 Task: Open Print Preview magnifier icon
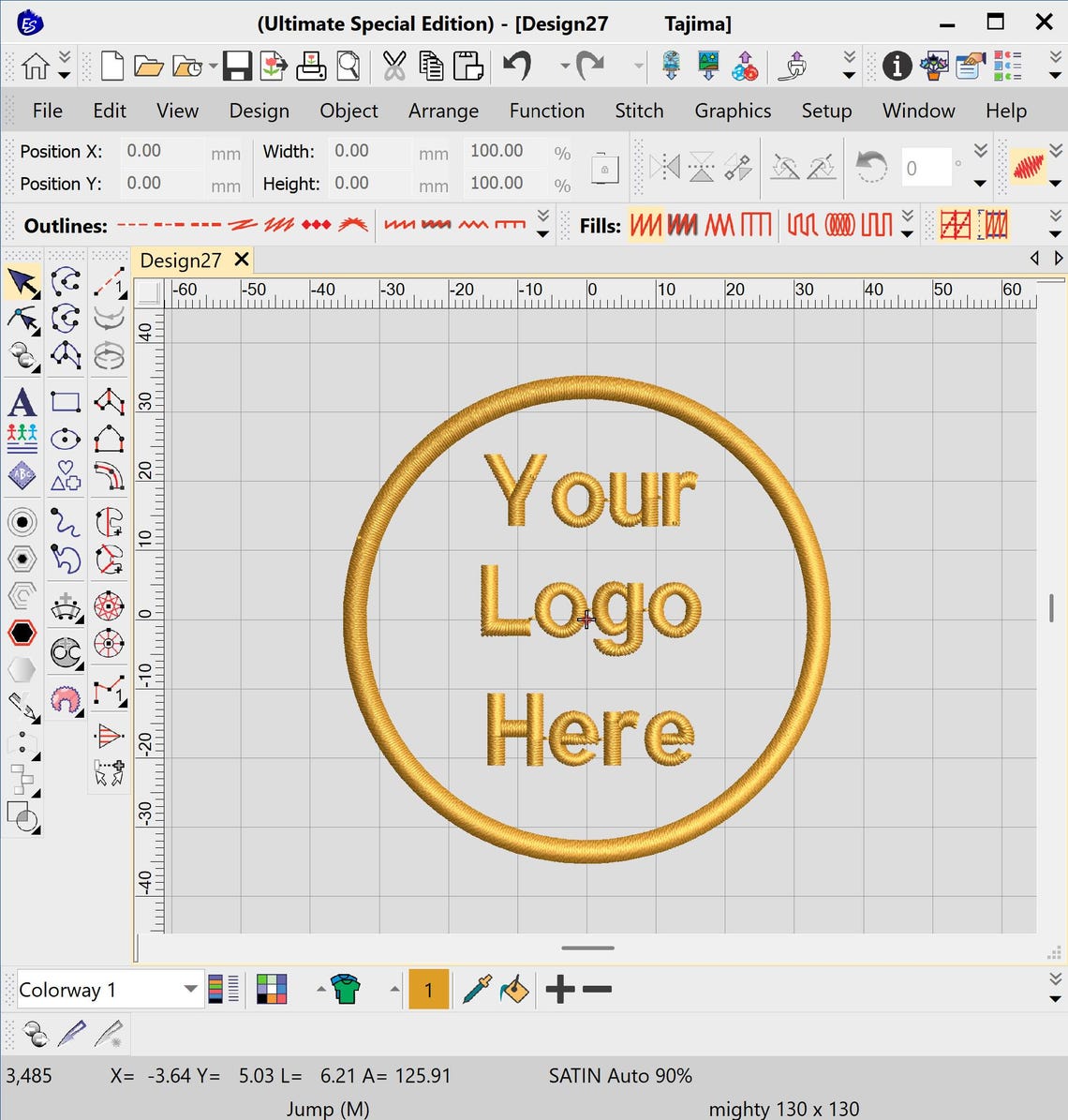tap(349, 66)
